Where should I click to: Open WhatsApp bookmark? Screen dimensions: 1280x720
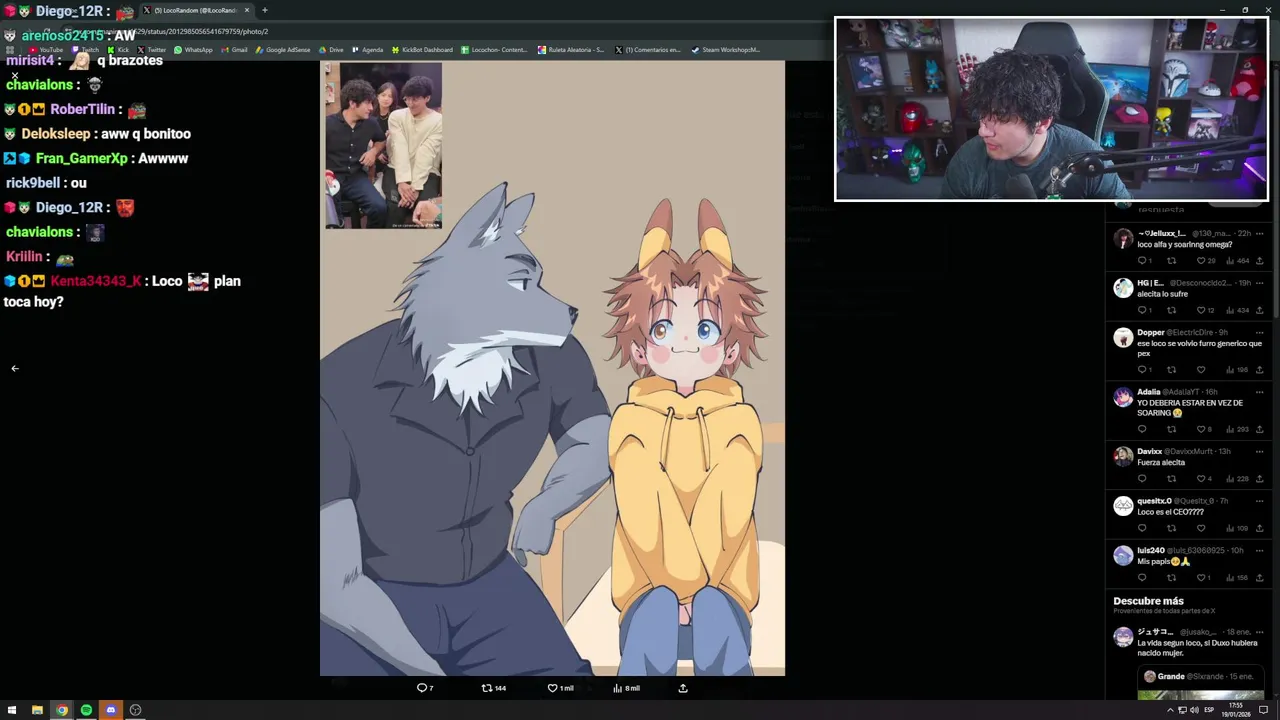[x=193, y=50]
